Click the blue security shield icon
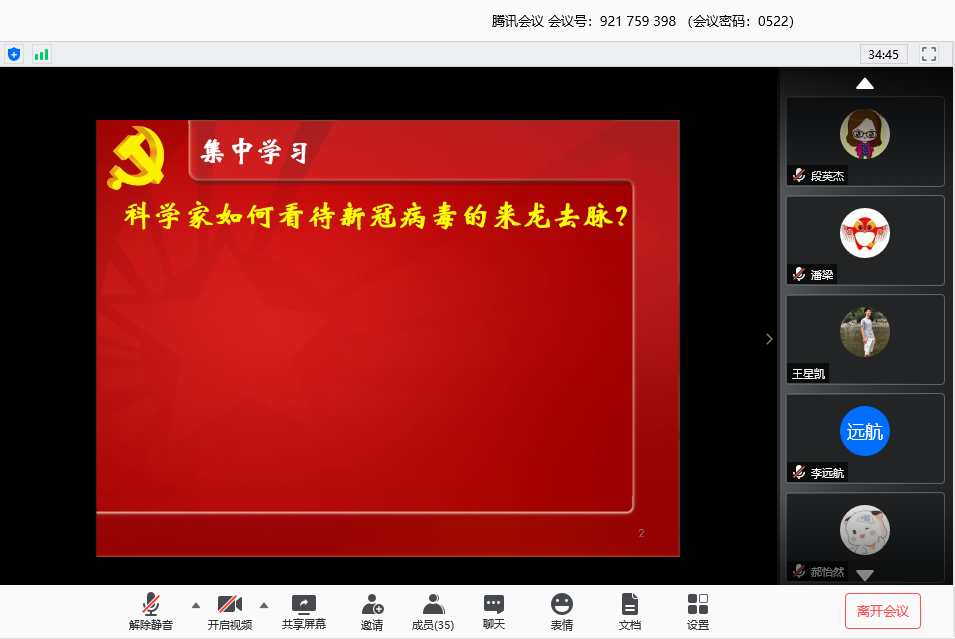 point(14,54)
